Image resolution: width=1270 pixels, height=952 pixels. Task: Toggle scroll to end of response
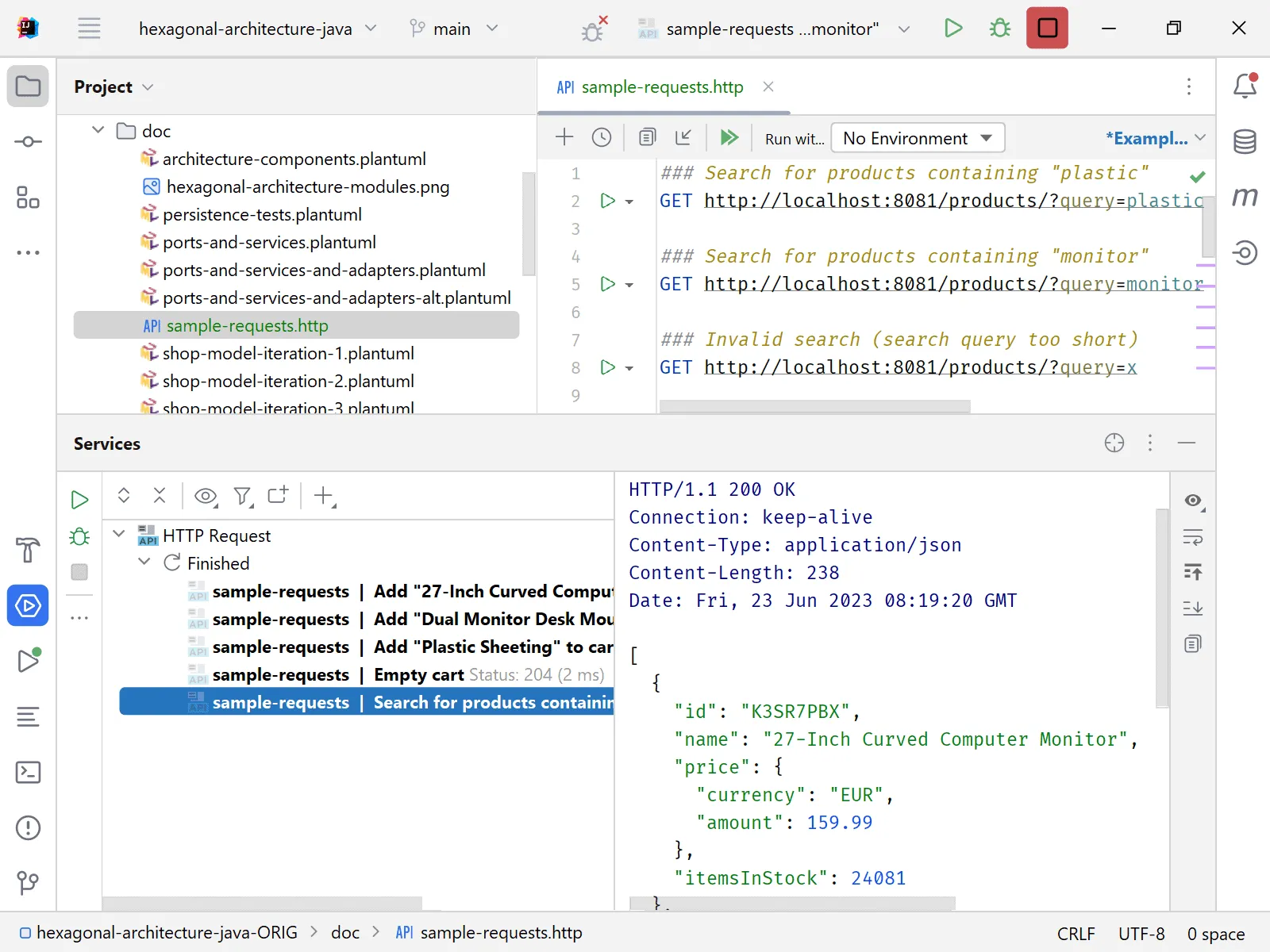pyautogui.click(x=1193, y=608)
